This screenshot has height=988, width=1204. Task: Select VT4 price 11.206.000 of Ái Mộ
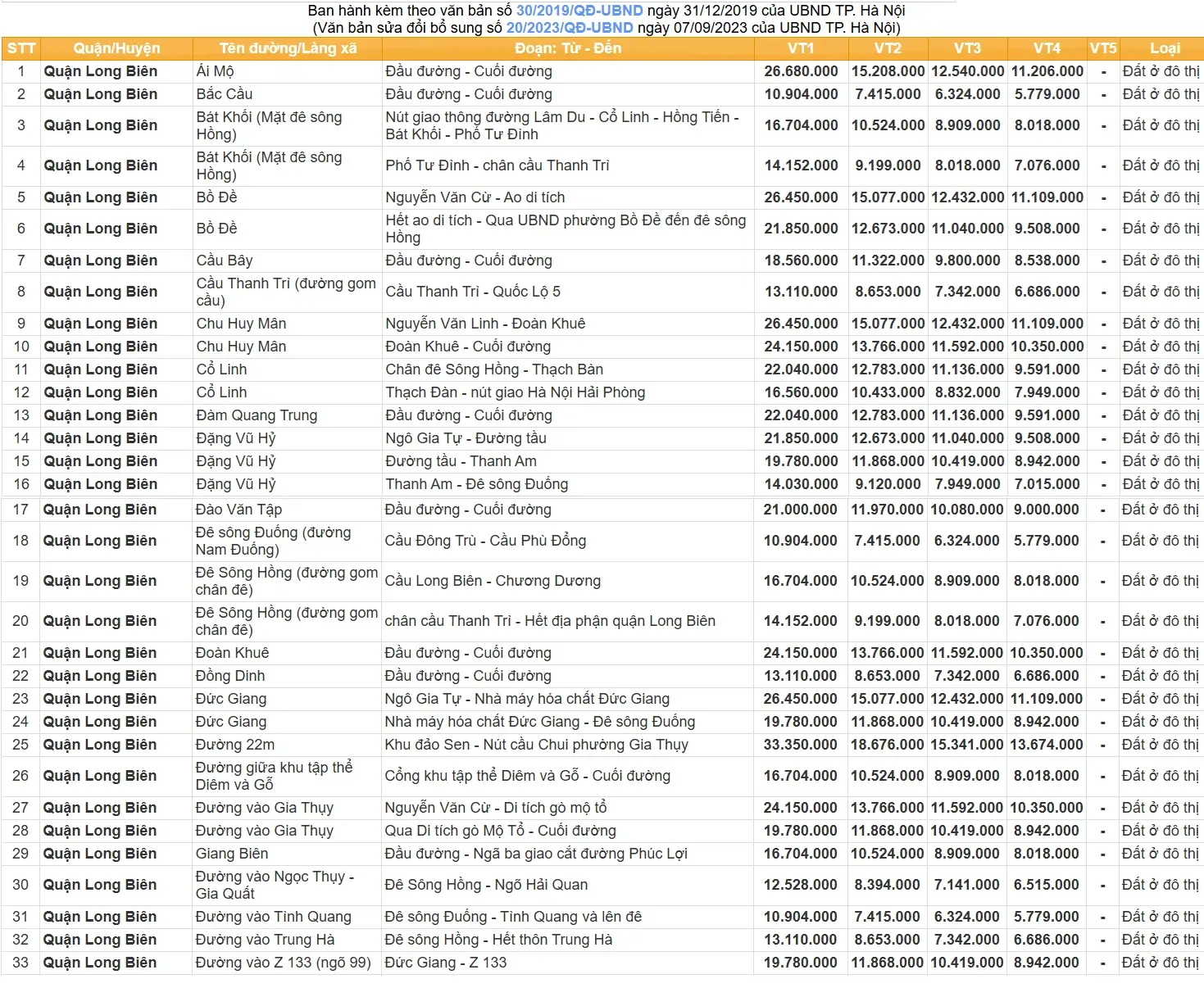coord(1047,71)
